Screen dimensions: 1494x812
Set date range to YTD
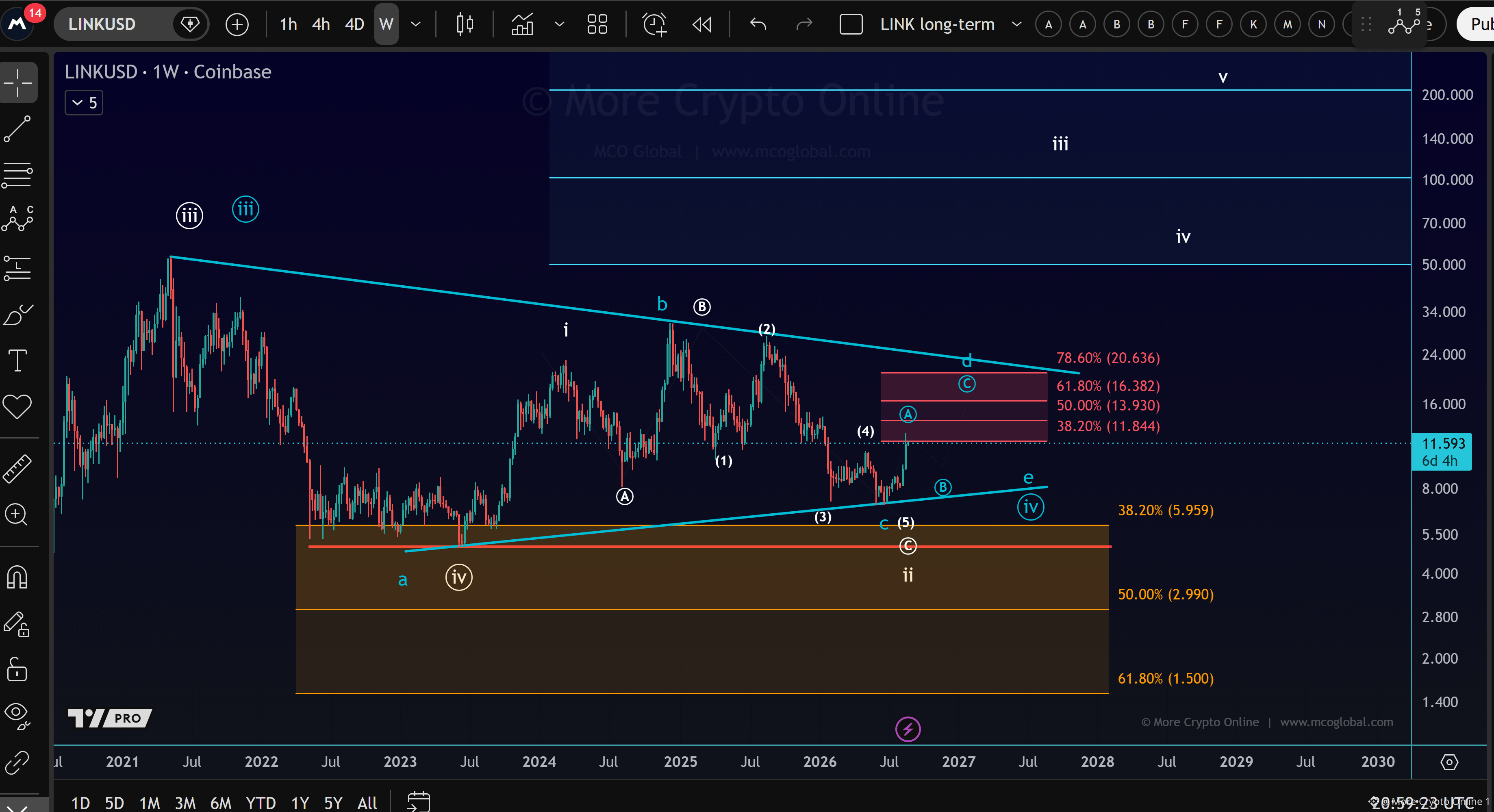tap(261, 803)
